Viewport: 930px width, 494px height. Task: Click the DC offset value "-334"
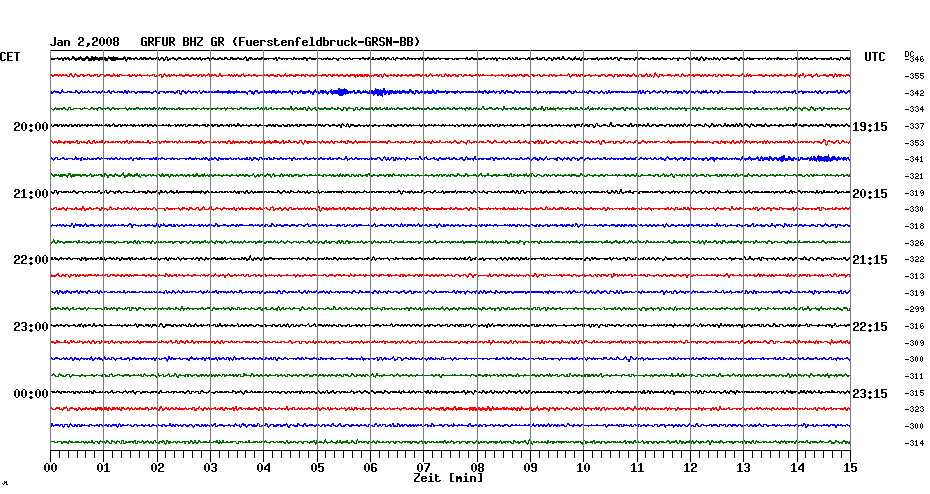pyautogui.click(x=915, y=110)
